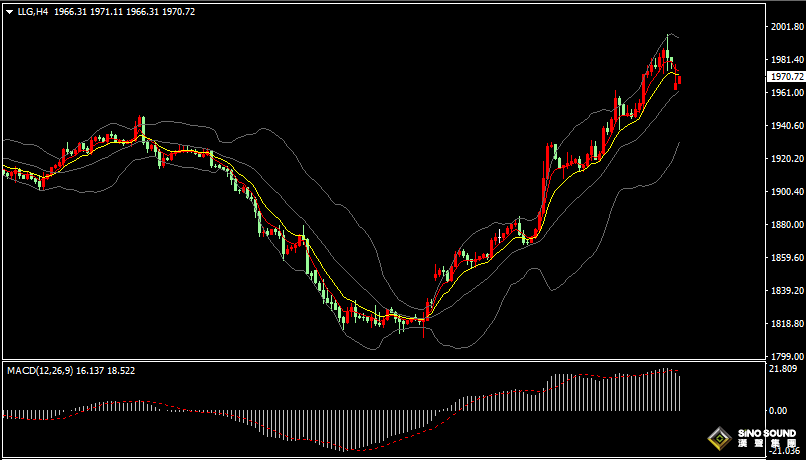Click the MACD zero level 0.00 label
Viewport: 806px width, 460px height.
click(779, 411)
